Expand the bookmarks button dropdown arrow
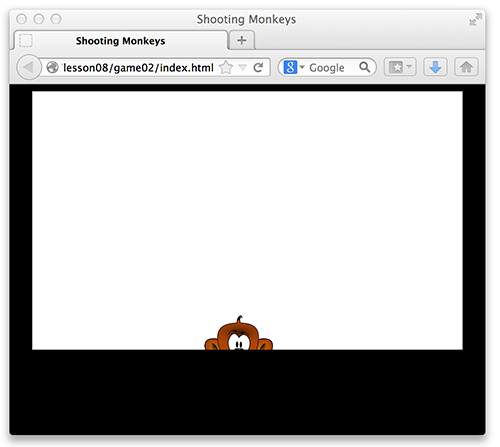 pos(409,66)
